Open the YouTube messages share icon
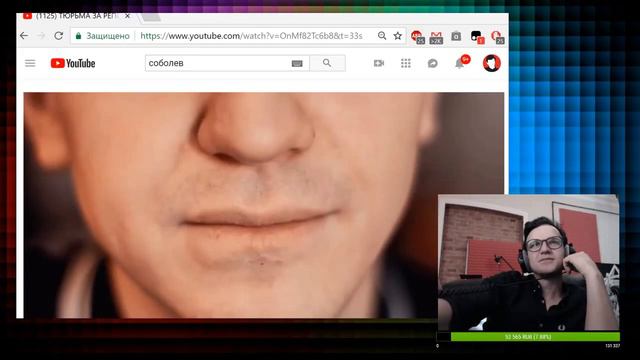This screenshot has height=360, width=640. pos(433,63)
